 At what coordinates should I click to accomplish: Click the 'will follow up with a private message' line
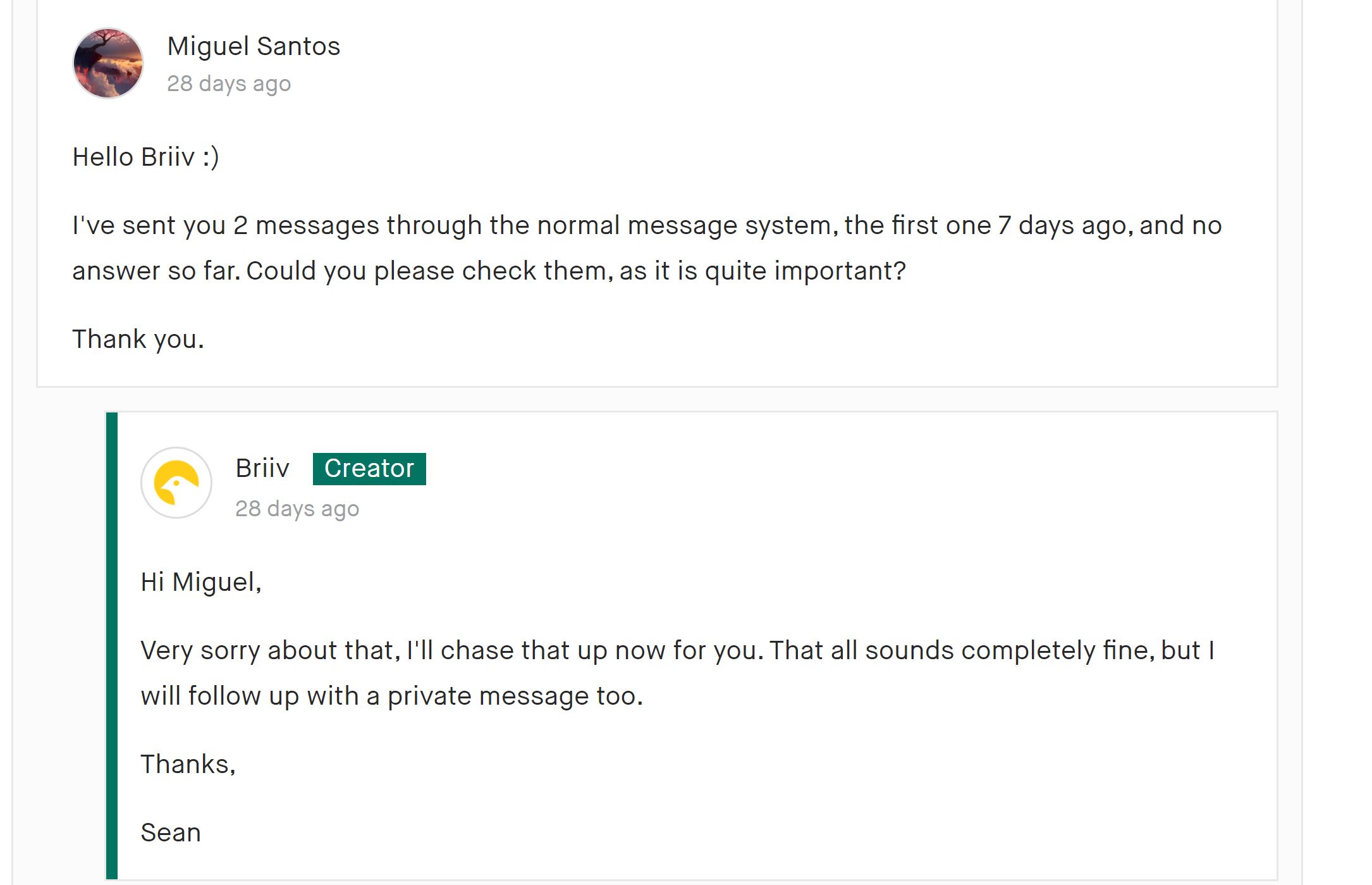(x=392, y=696)
